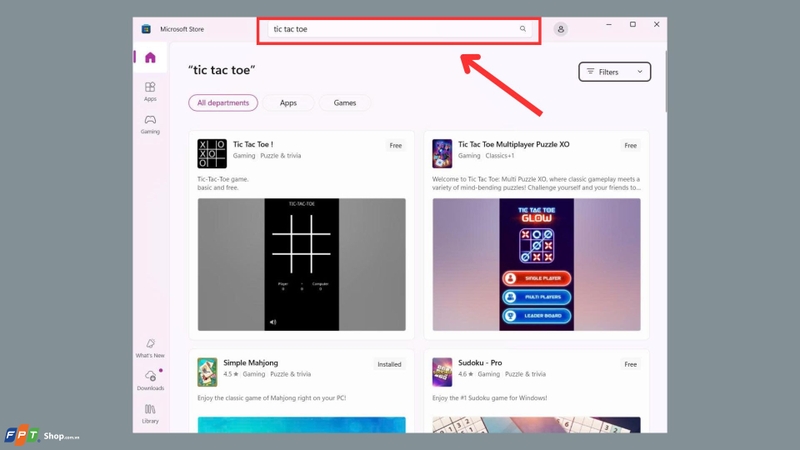Click Free button for Tic Tac Toe !
The width and height of the screenshot is (800, 450).
click(395, 145)
